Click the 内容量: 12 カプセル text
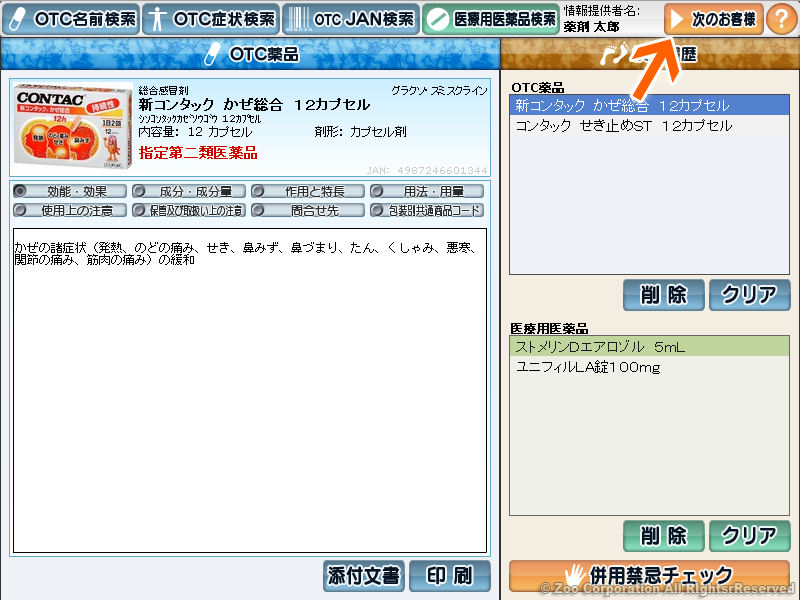 pos(195,132)
